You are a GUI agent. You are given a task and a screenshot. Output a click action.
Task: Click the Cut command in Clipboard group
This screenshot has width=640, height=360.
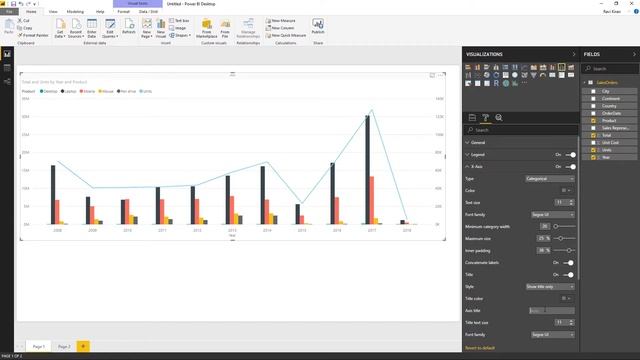tap(23, 20)
